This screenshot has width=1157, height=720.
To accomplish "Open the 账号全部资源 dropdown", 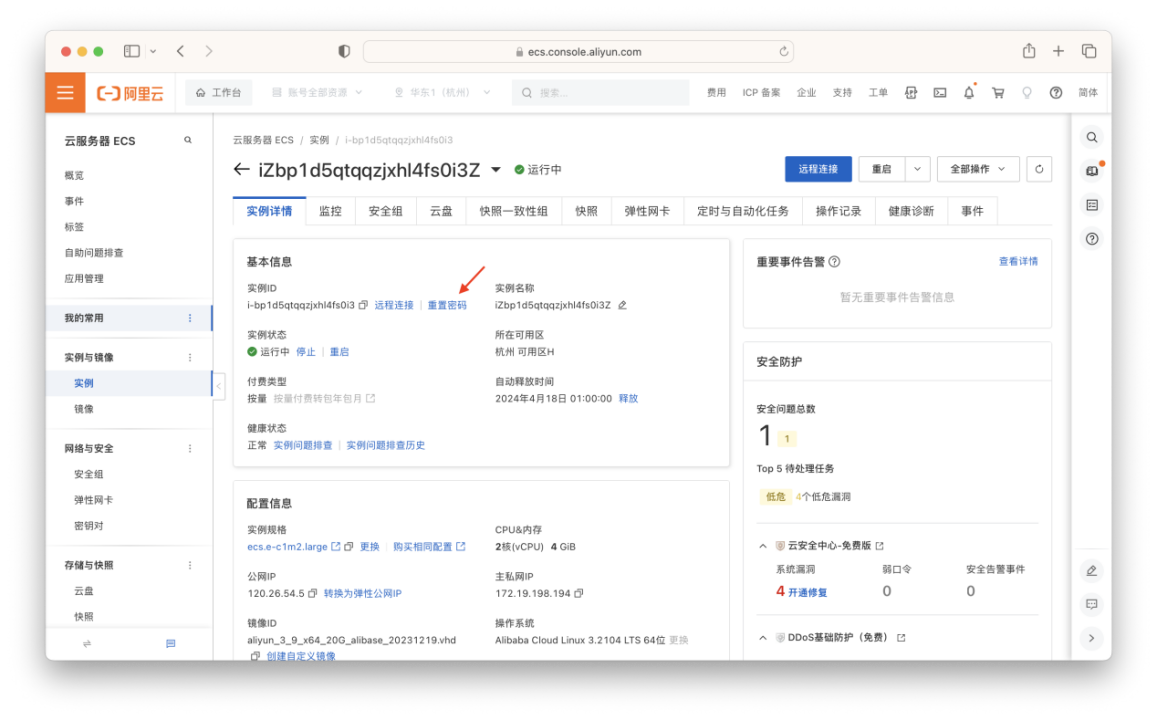I will [317, 93].
